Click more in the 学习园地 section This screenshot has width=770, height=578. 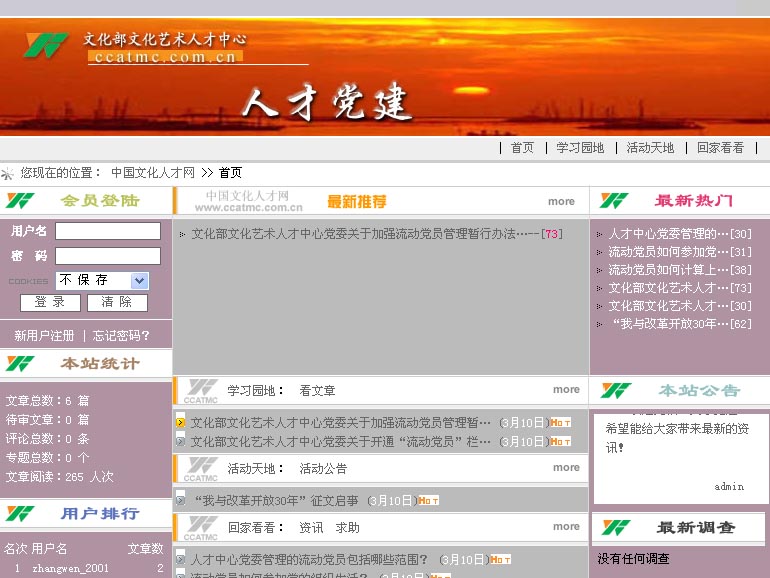click(566, 389)
